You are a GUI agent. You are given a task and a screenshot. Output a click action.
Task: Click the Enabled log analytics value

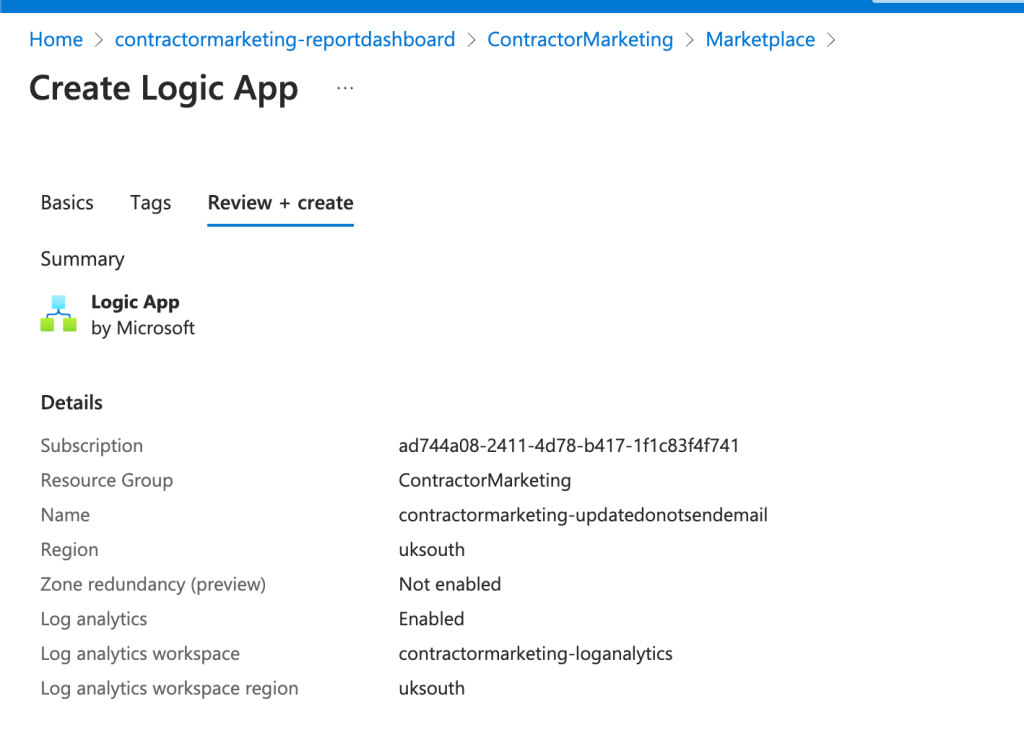tap(432, 619)
